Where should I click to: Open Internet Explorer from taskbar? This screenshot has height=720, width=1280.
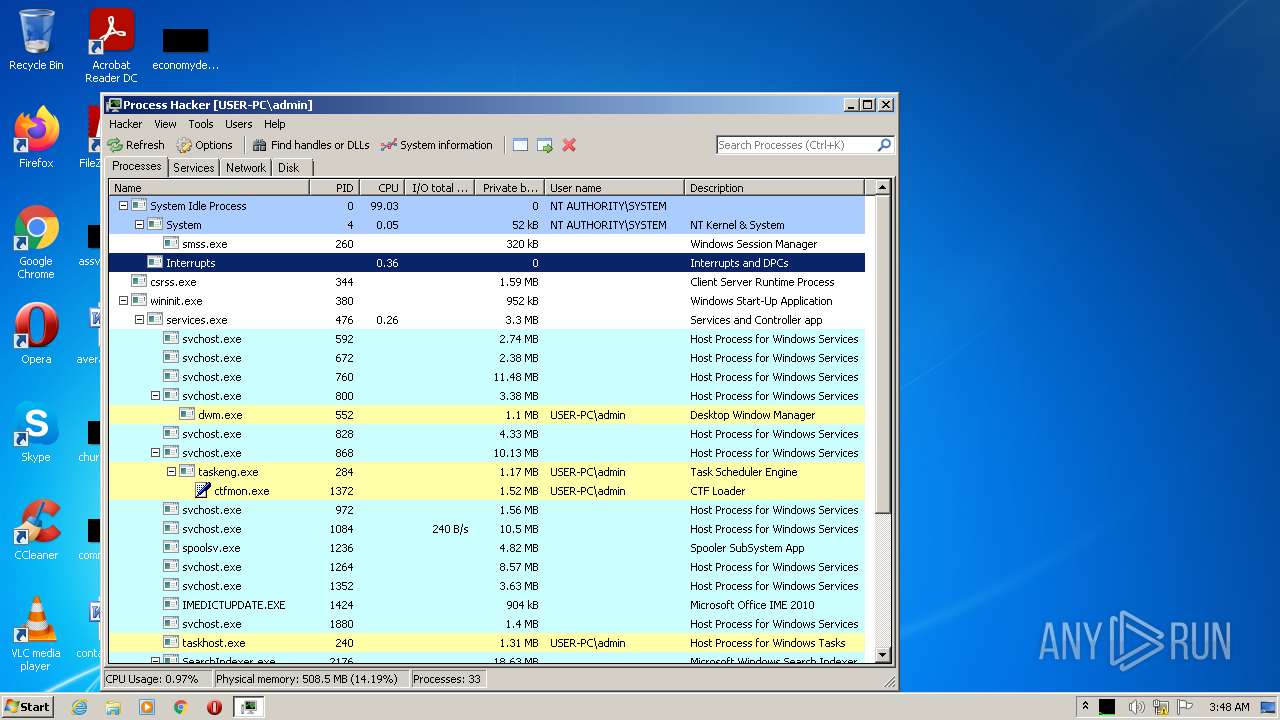[x=79, y=707]
